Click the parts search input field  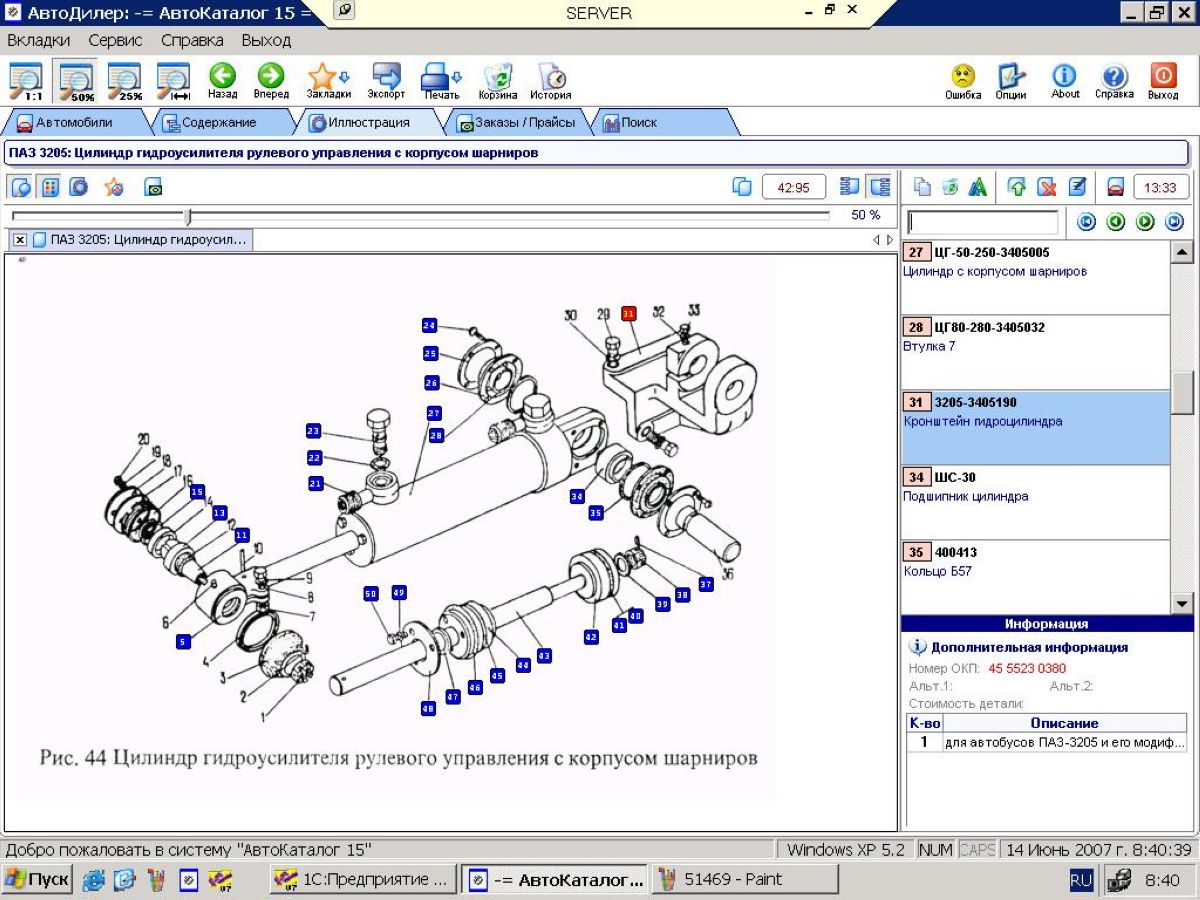(x=982, y=222)
